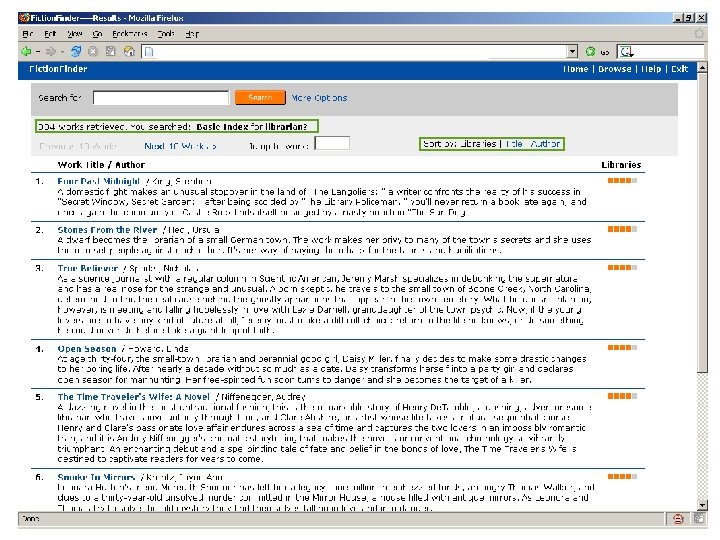Screen dimensions: 720x540
Task: Reload the page with the Reload icon
Action: (76, 51)
